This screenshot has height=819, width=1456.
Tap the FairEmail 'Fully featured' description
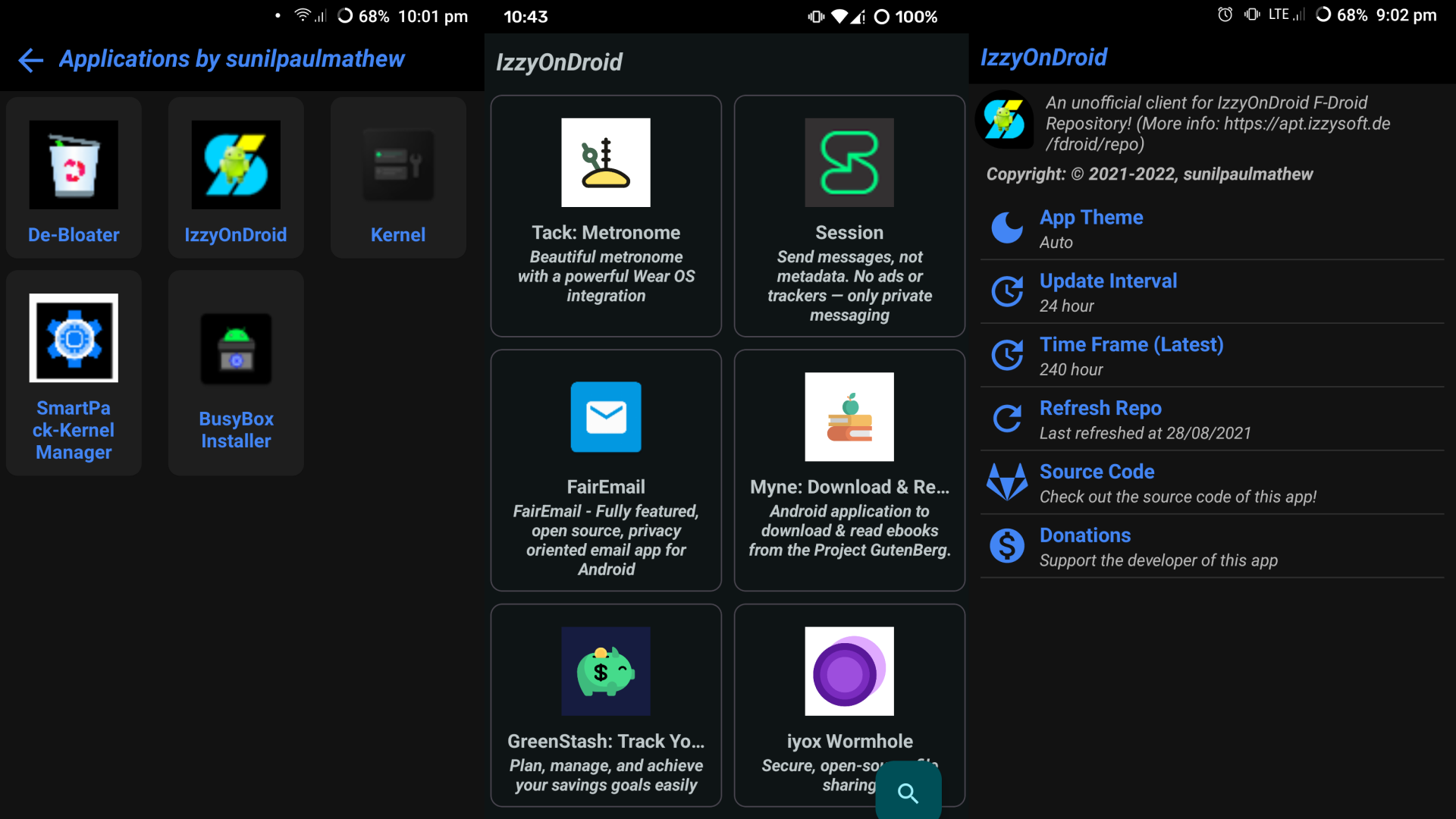tap(606, 541)
